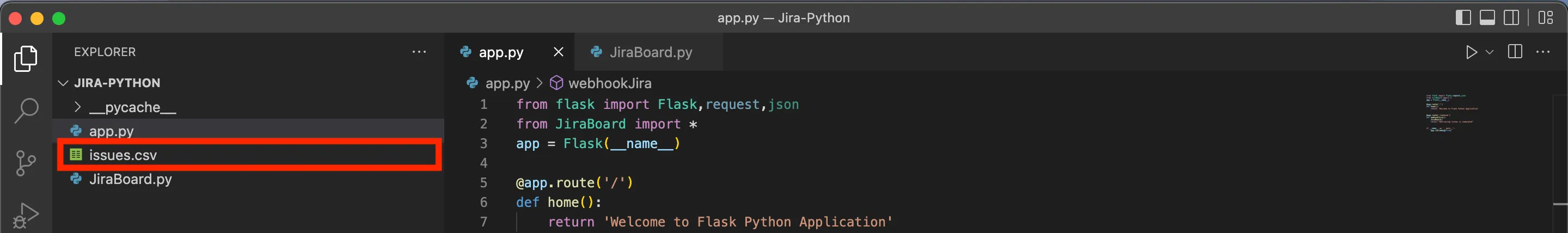Toggle the primary side bar visibility
Viewport: 1568px width, 233px height.
point(1463,17)
